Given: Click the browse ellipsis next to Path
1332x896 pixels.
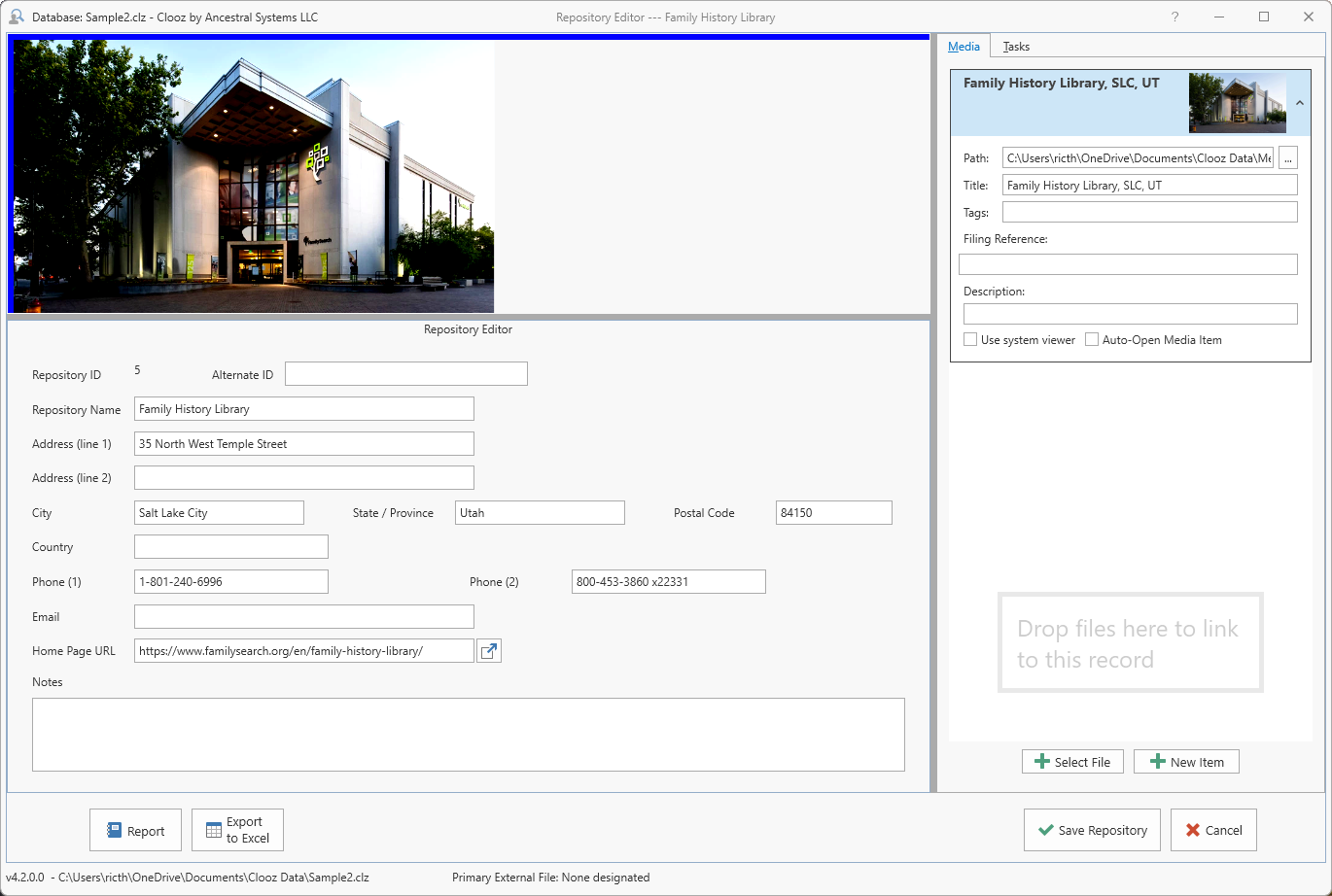Looking at the screenshot, I should tap(1288, 156).
